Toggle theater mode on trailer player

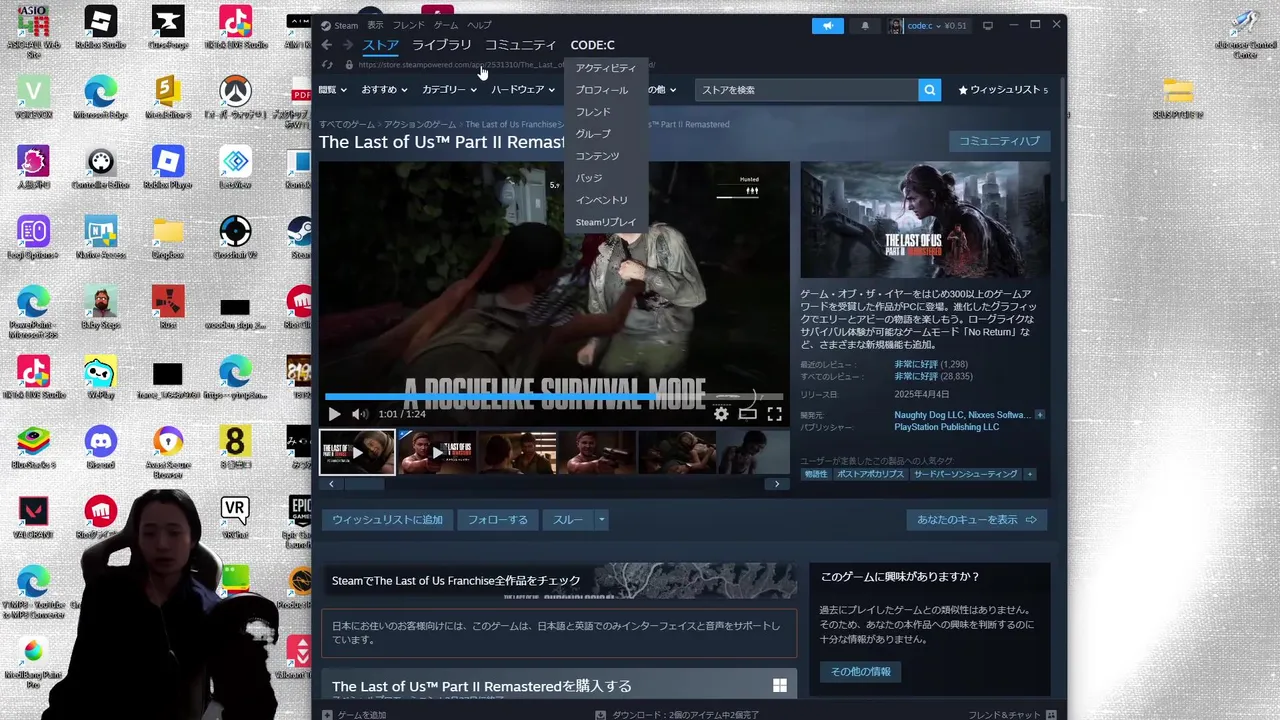[x=747, y=414]
